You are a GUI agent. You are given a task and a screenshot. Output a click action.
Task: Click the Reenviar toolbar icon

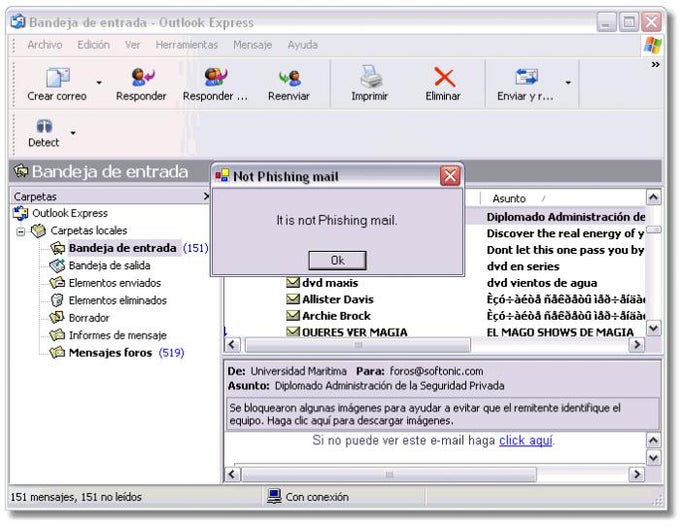(x=290, y=78)
